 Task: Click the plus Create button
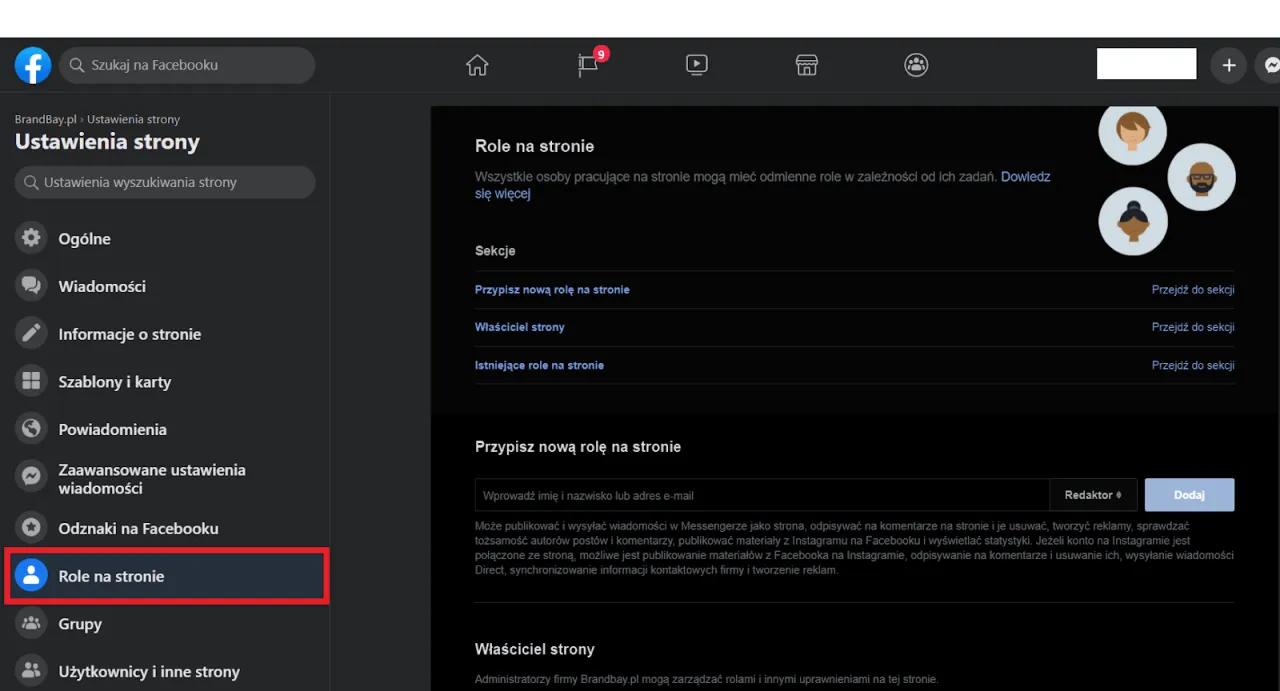(x=1229, y=66)
